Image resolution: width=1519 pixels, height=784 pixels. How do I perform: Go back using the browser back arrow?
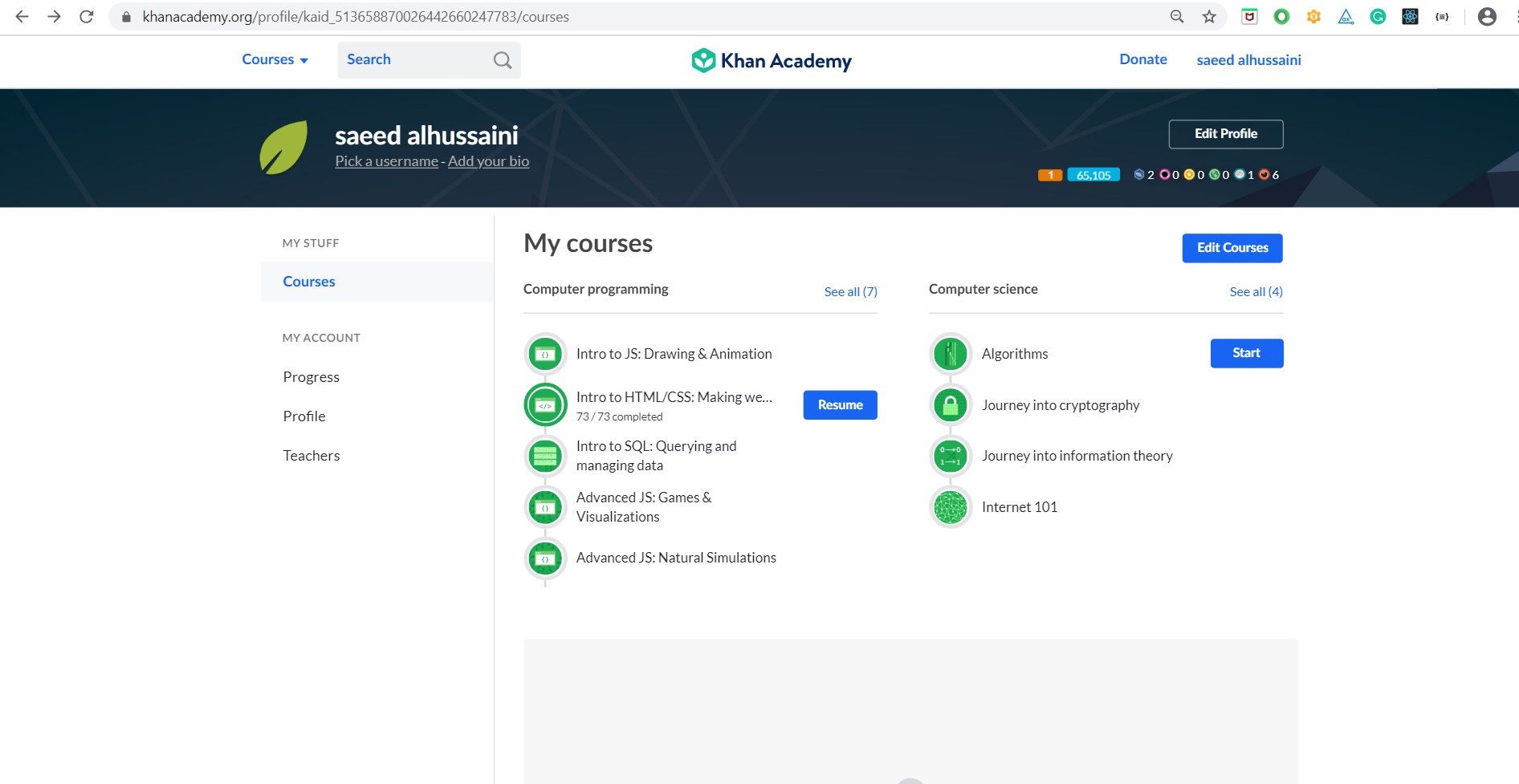(22, 16)
